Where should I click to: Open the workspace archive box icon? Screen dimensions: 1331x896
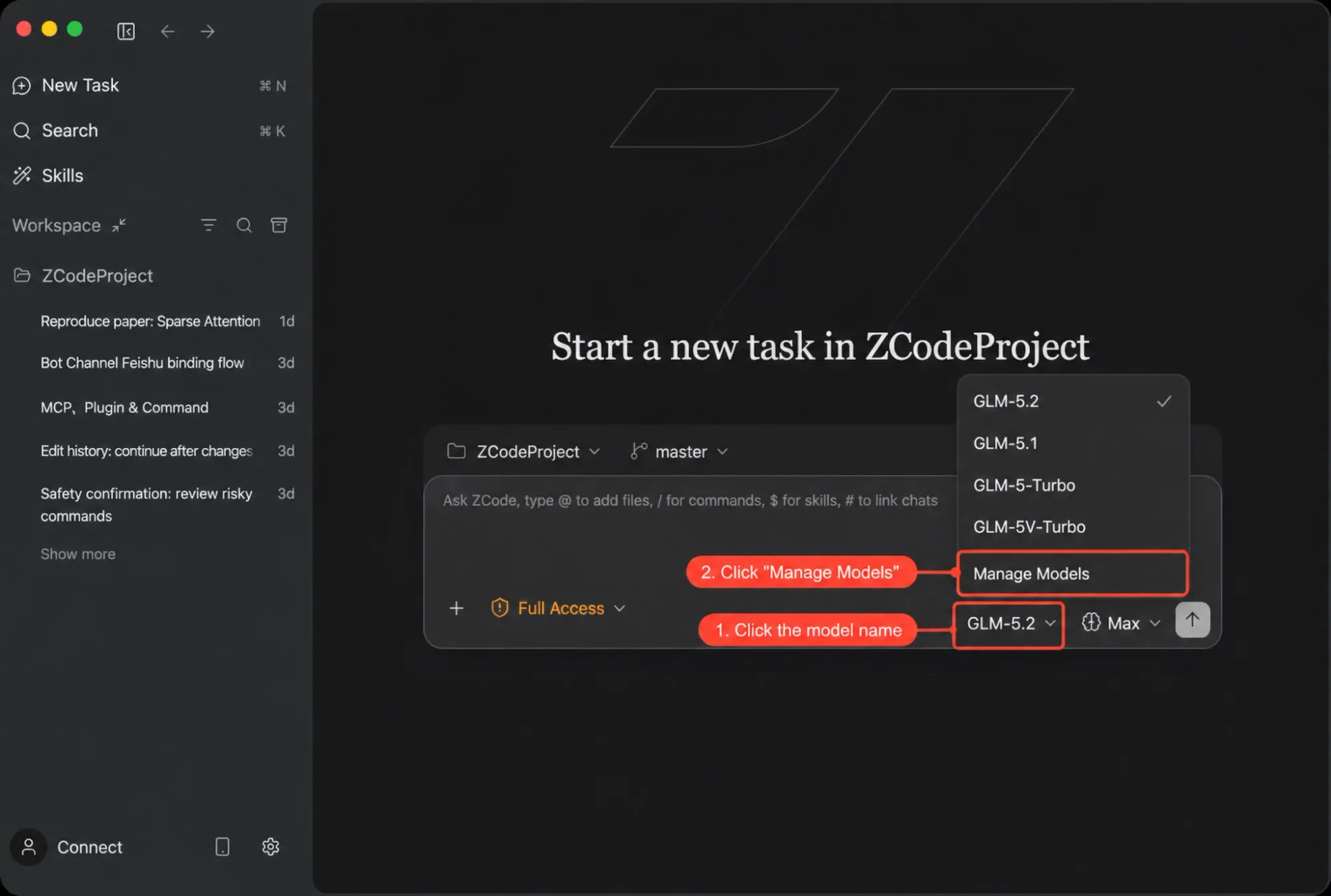click(279, 225)
